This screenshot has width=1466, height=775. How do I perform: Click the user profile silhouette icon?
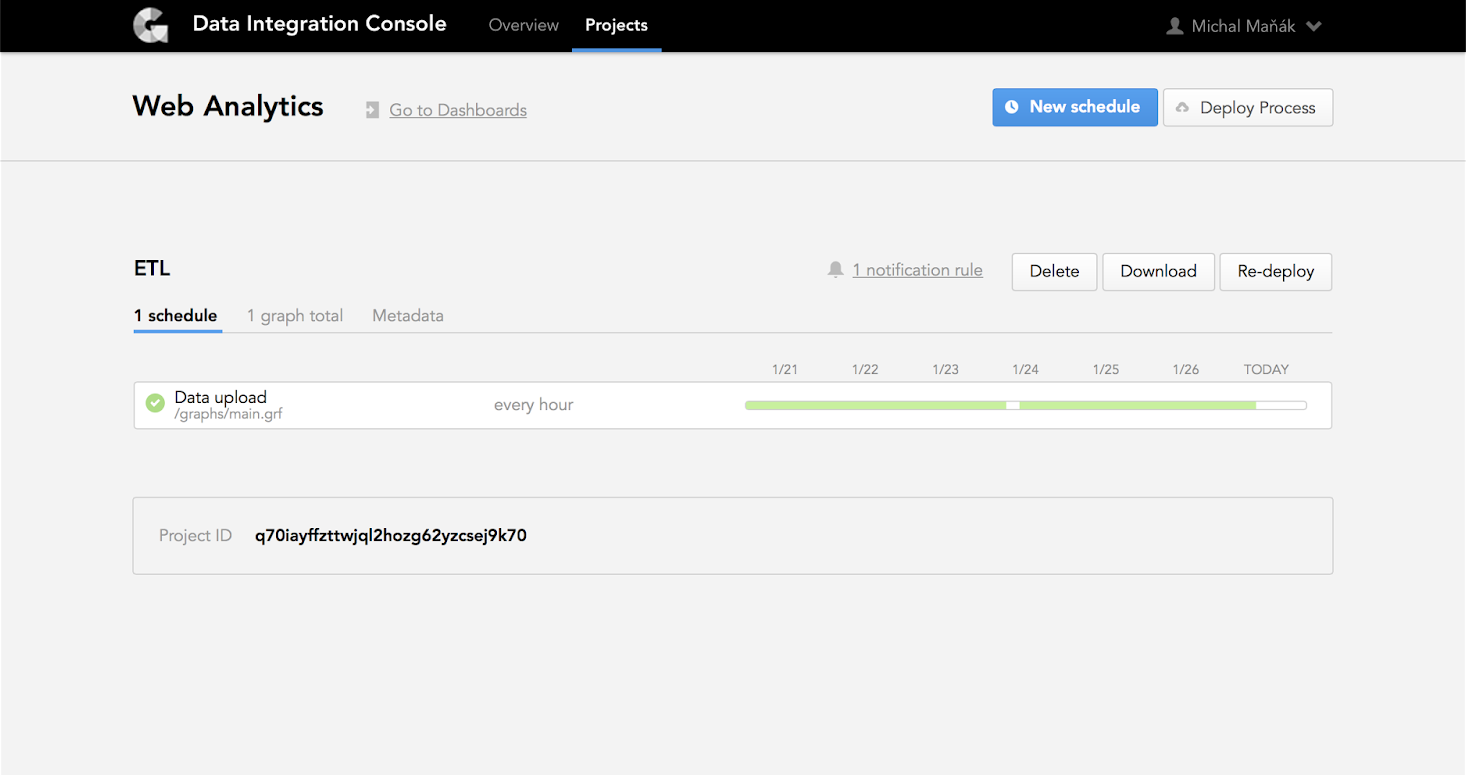coord(1175,26)
